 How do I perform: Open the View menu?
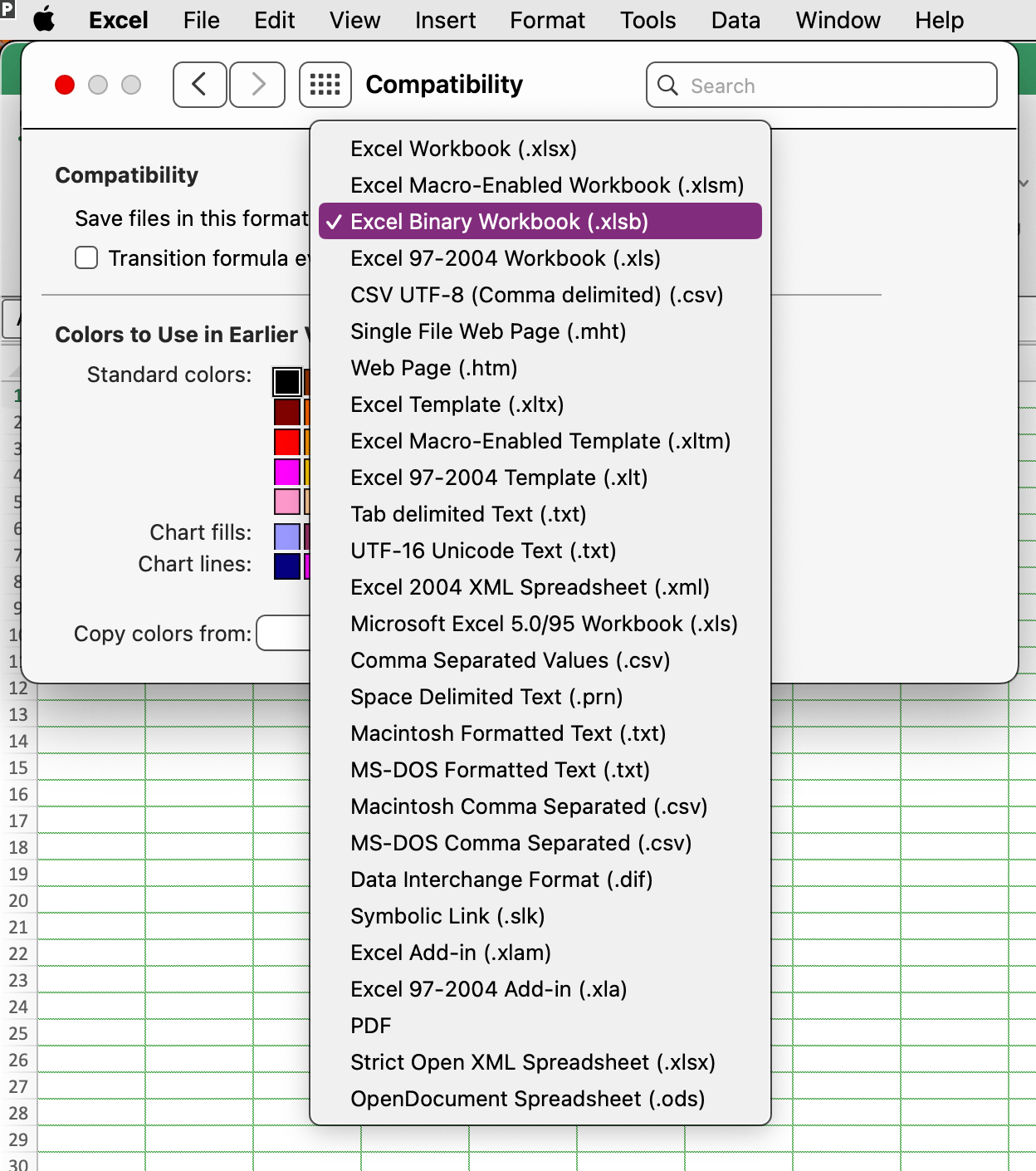(x=354, y=20)
